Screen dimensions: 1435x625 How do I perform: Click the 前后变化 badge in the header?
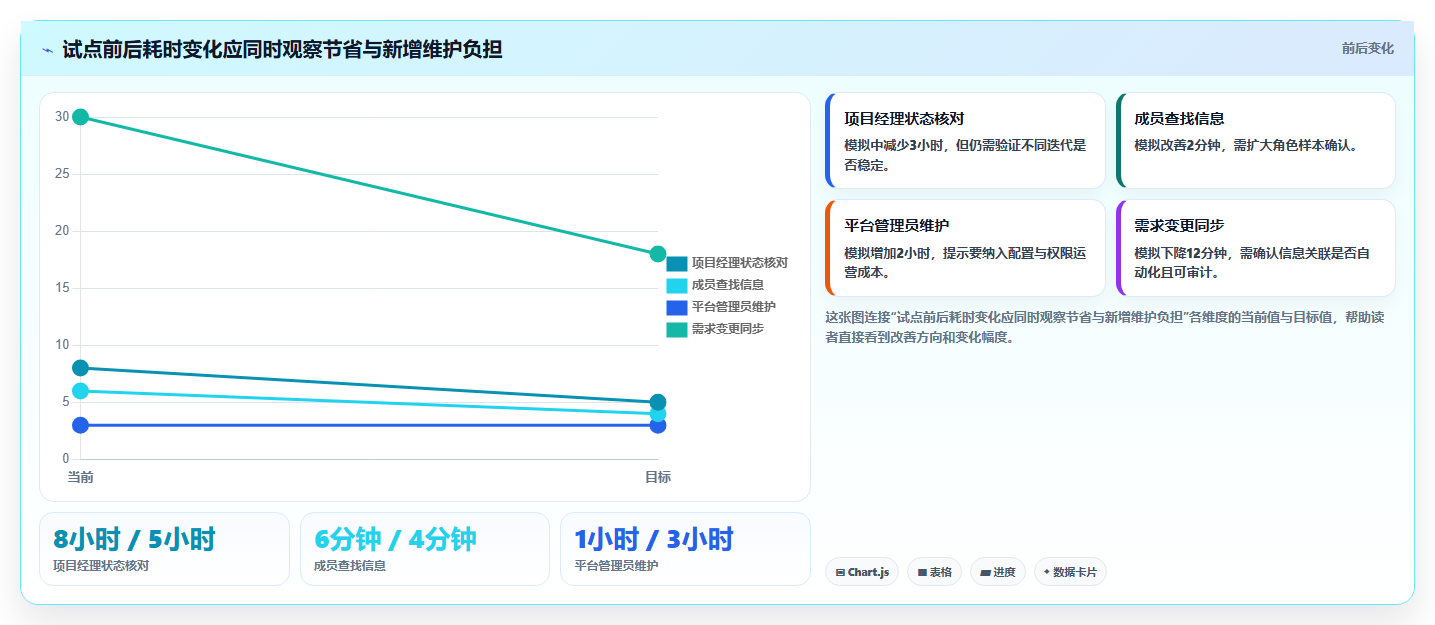[1367, 49]
